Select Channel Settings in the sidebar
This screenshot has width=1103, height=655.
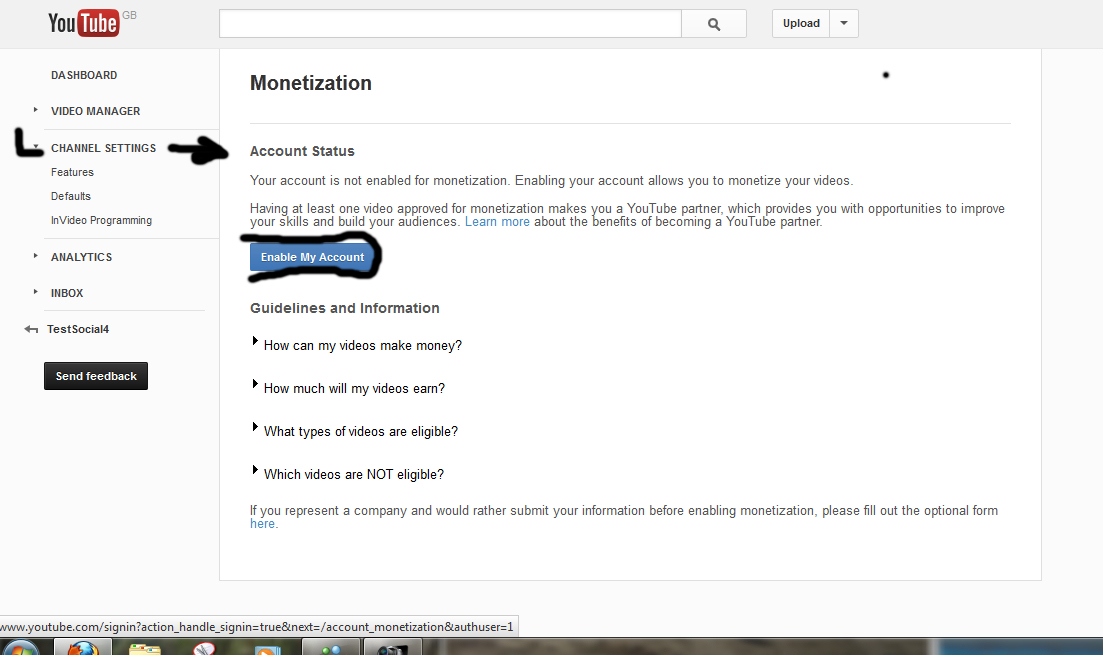(103, 148)
